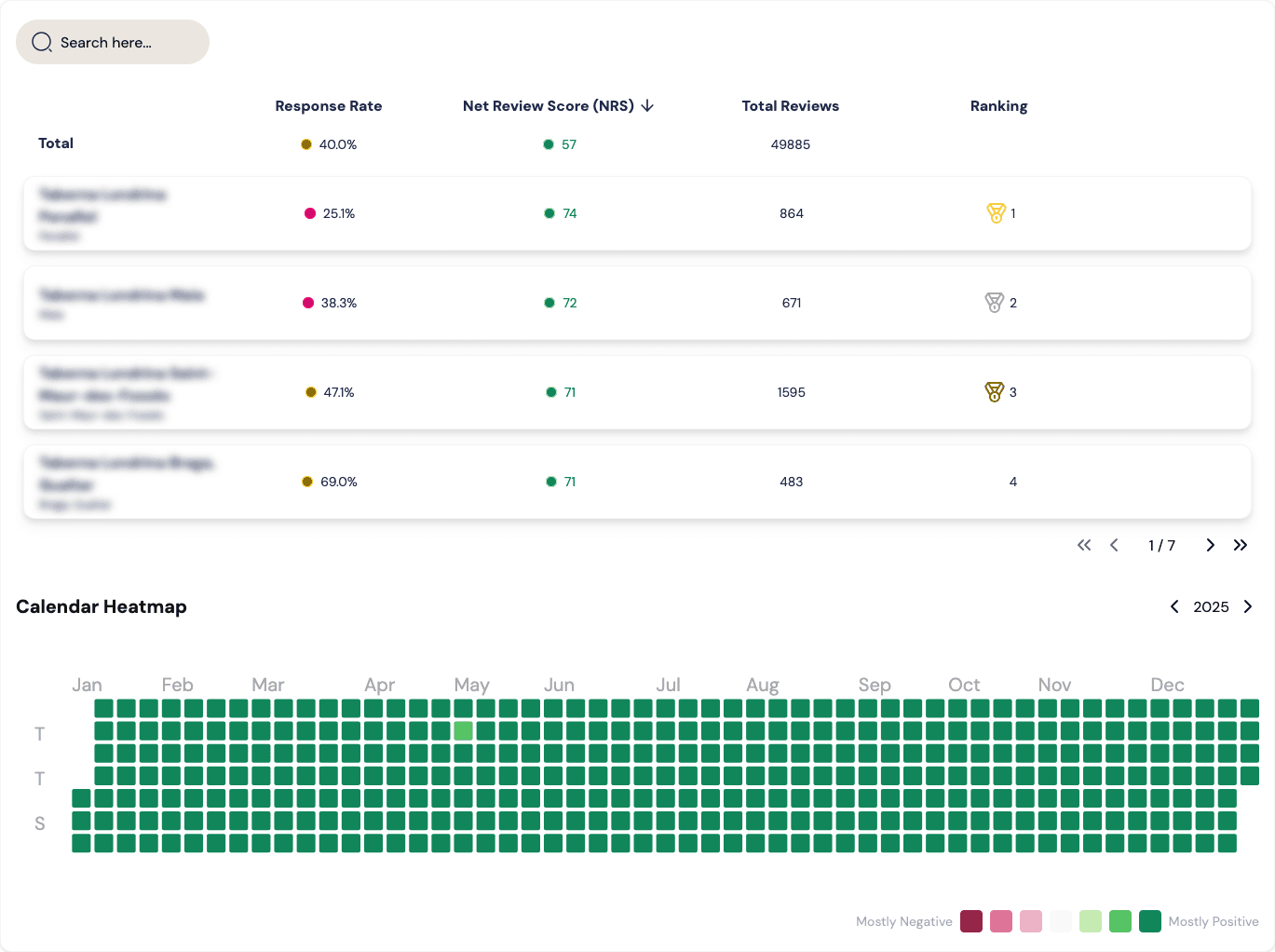The width and height of the screenshot is (1275, 952).
Task: Advance the heatmap to 2026 via right chevron
Action: click(1248, 606)
